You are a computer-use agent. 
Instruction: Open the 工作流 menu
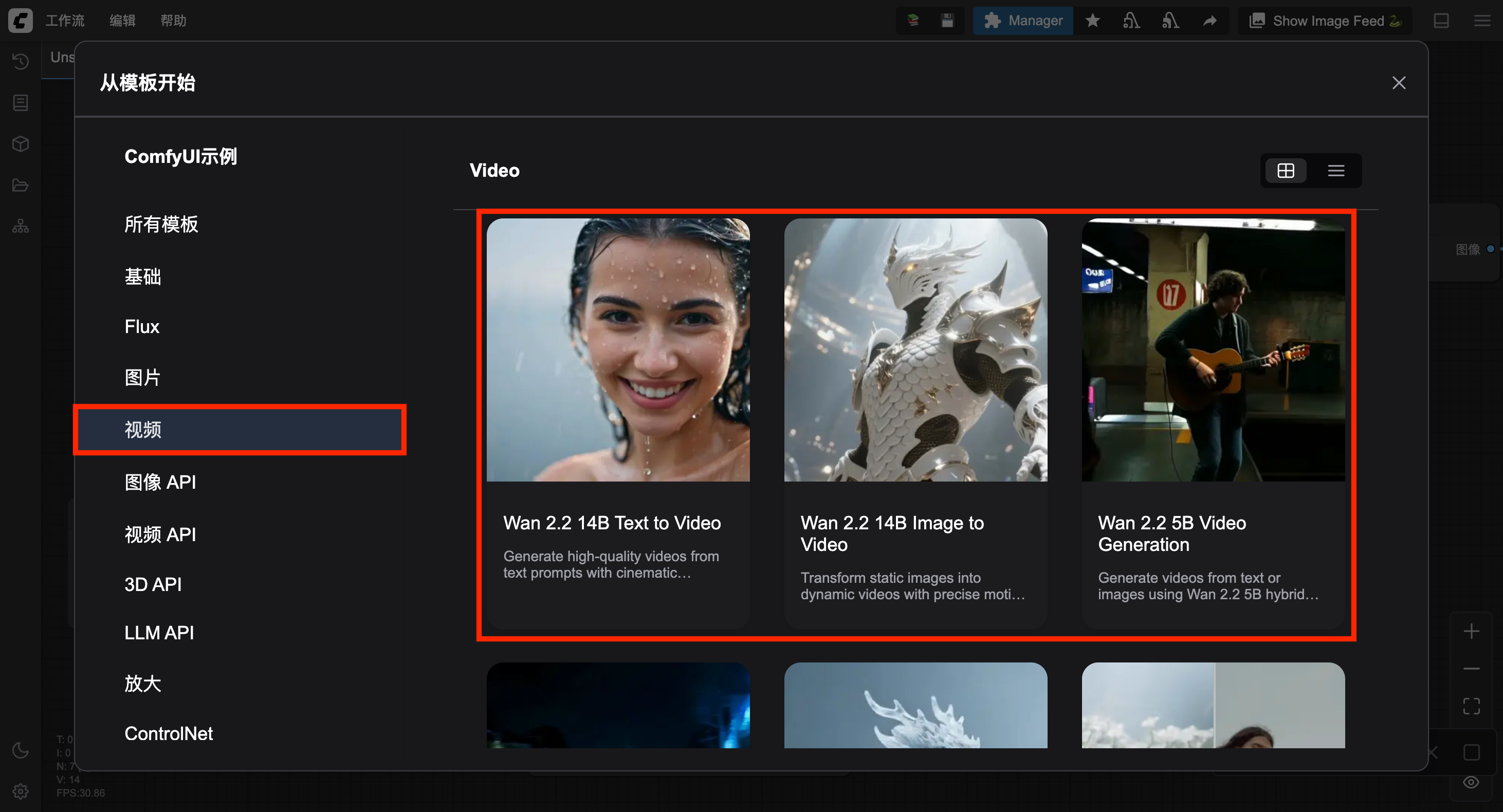(65, 21)
